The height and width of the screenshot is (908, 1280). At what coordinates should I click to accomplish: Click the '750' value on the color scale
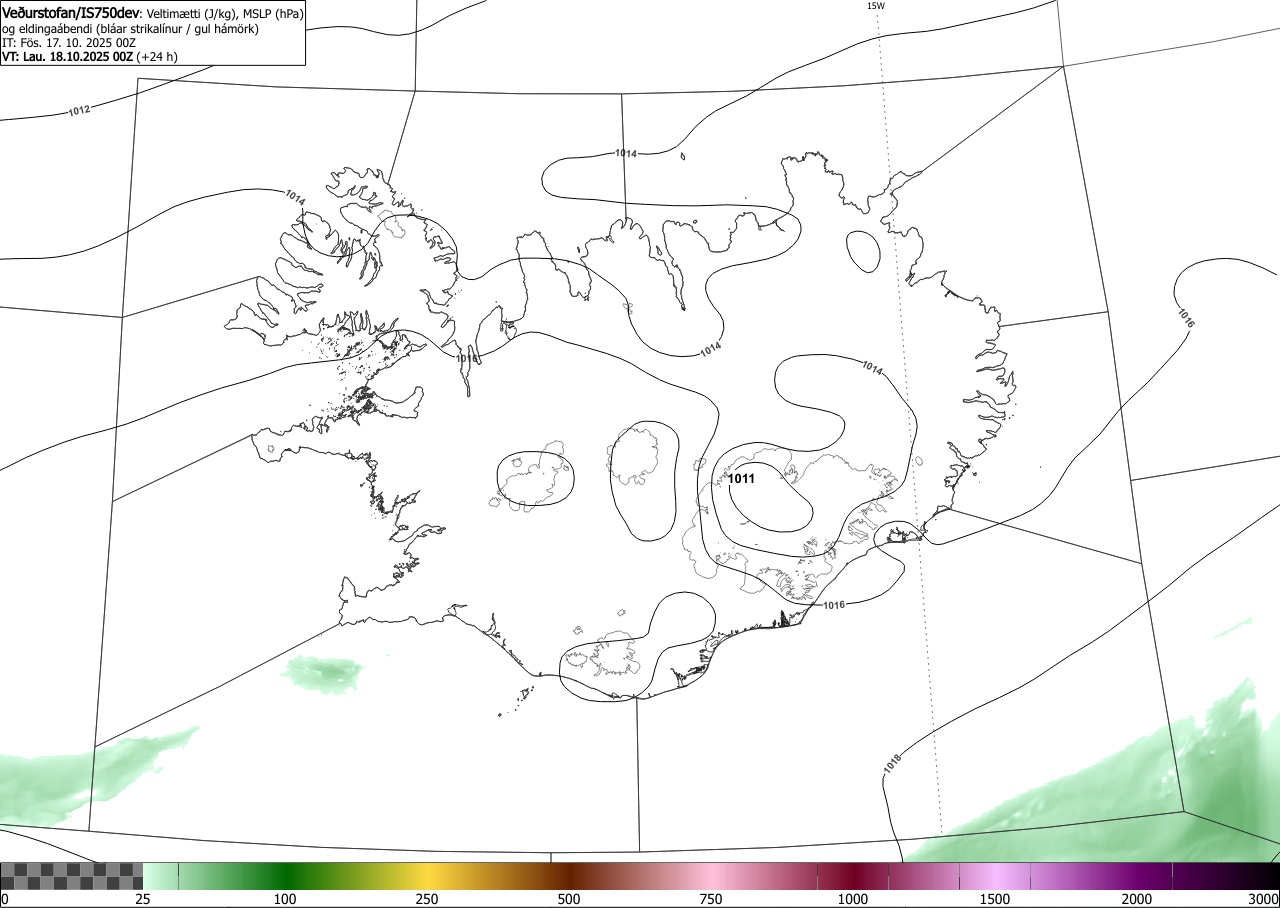click(711, 899)
